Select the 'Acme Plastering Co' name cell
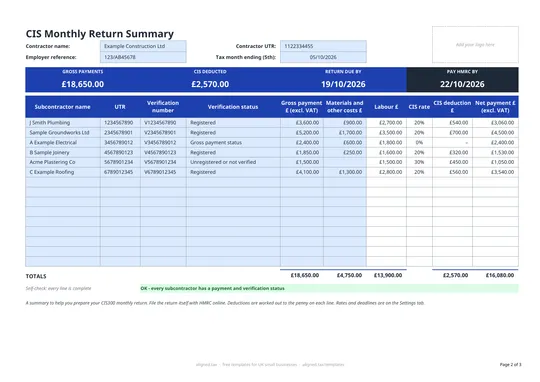540x382 pixels. tap(63, 162)
